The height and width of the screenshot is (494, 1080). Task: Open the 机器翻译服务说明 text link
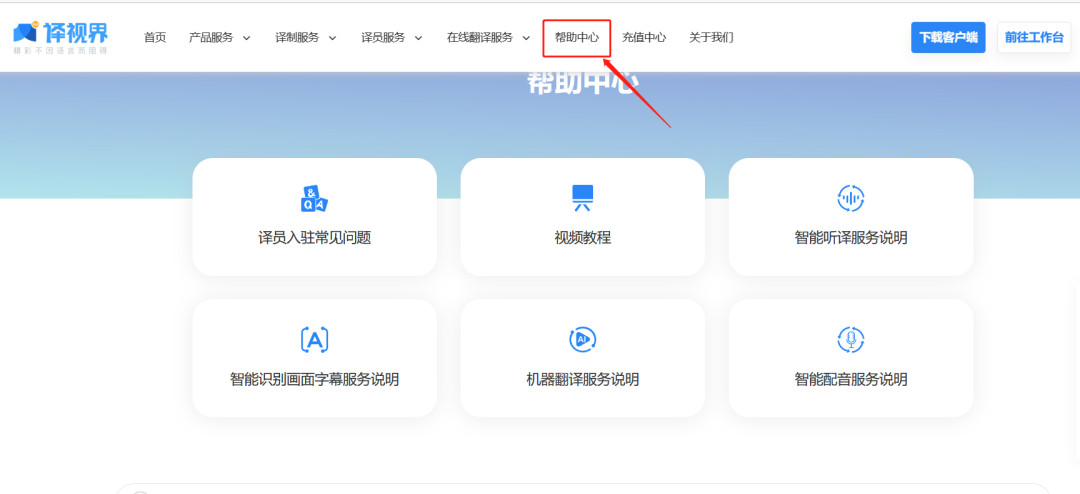tap(583, 380)
